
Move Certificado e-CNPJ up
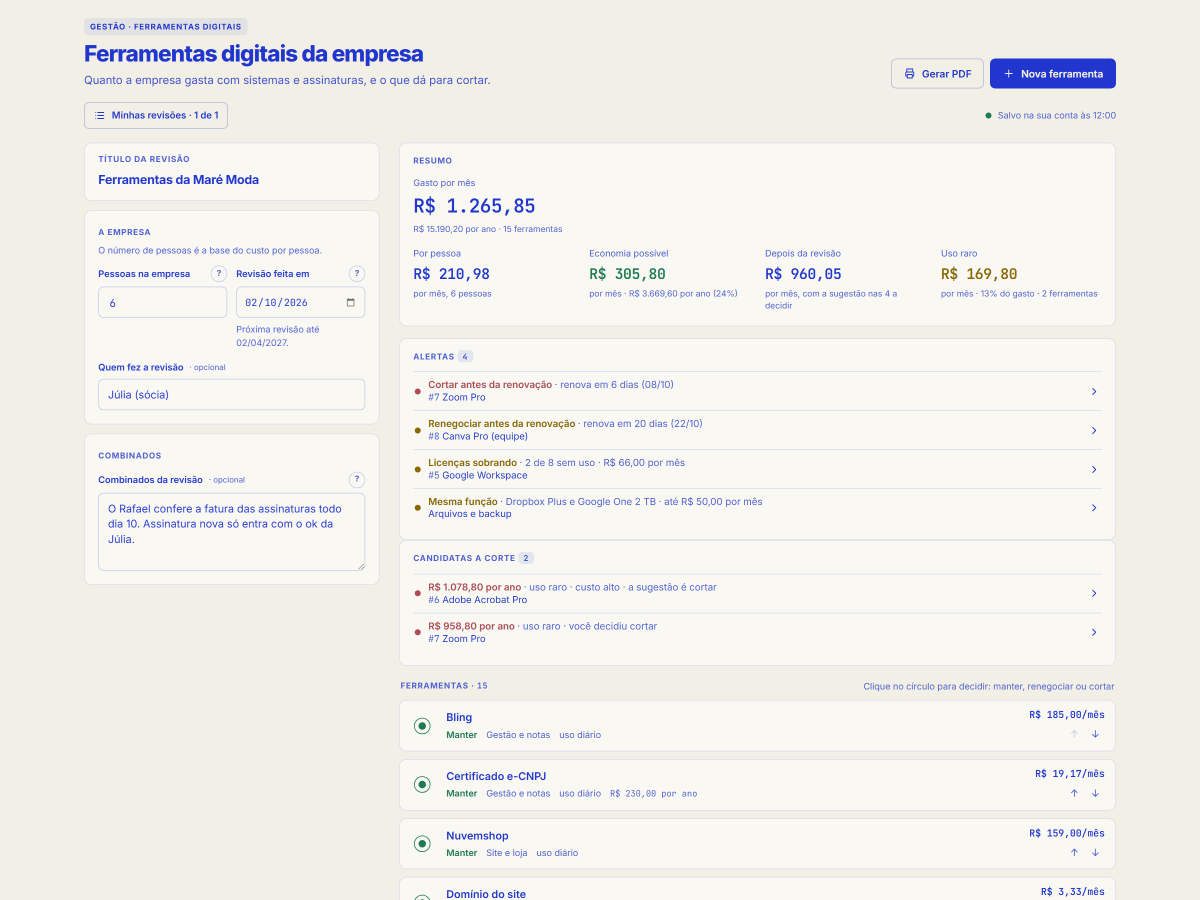[x=1074, y=793]
